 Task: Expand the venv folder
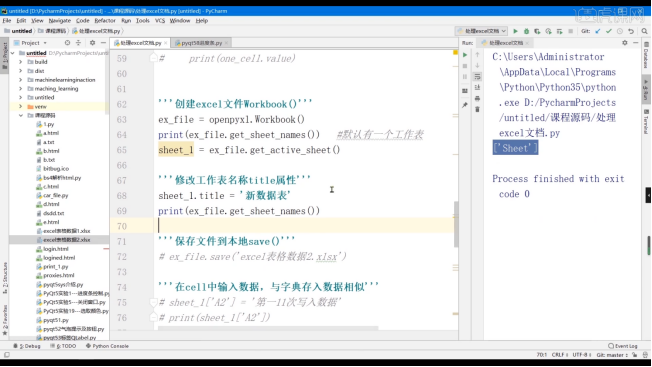point(20,106)
